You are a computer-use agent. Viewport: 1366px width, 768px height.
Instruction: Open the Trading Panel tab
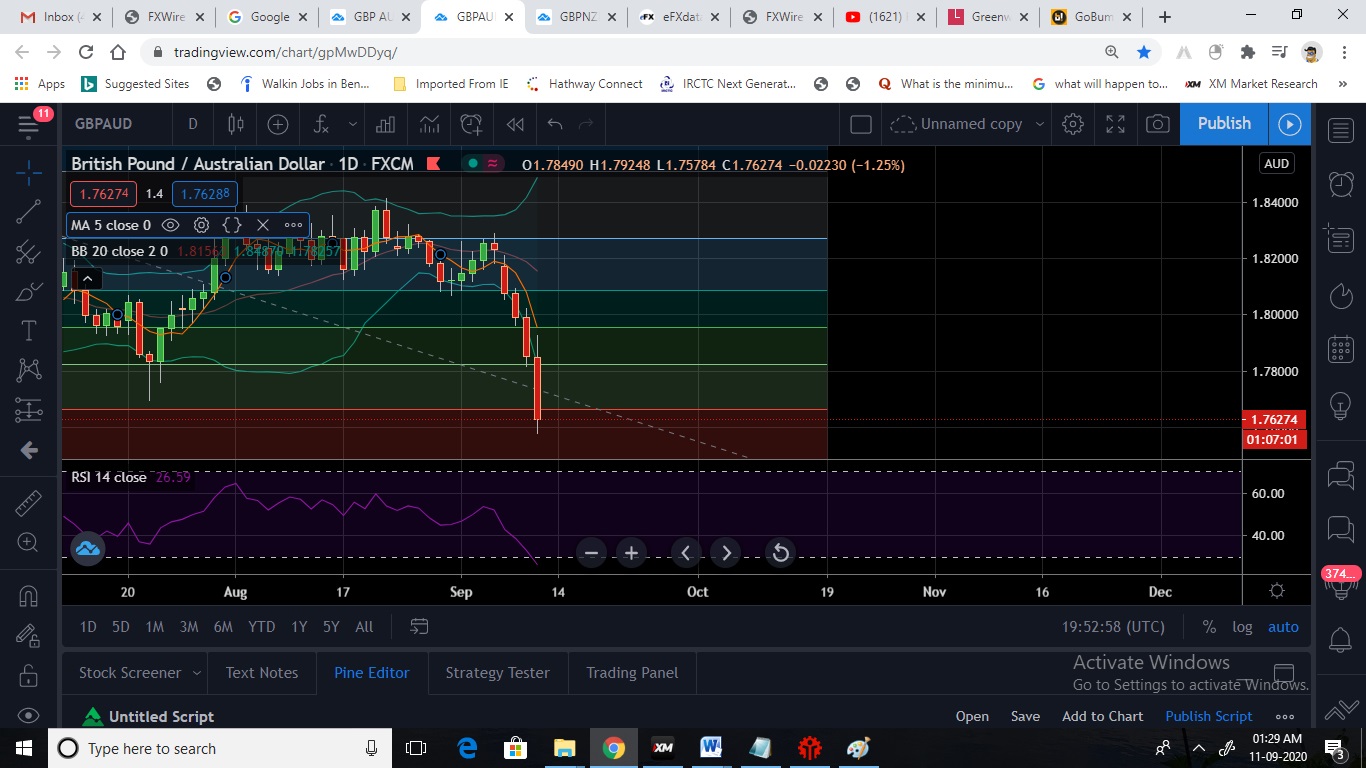632,673
